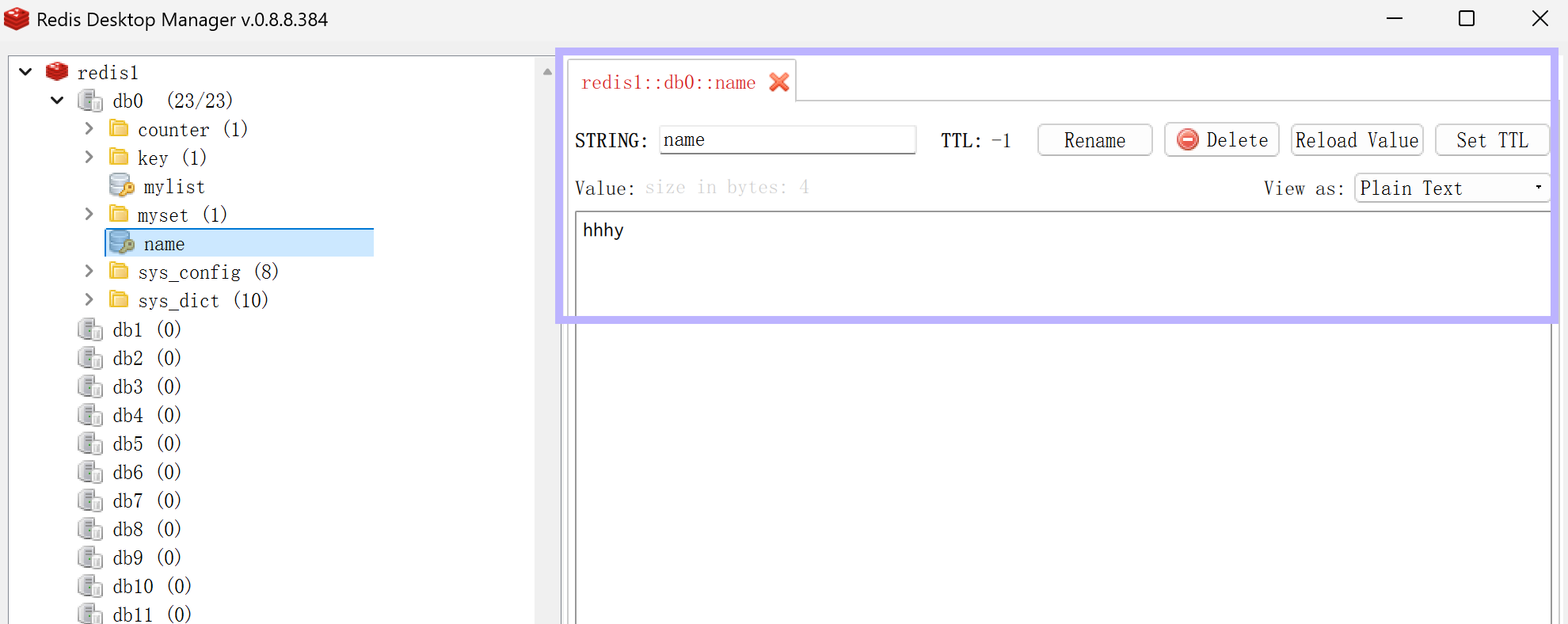This screenshot has height=624, width=1568.
Task: Click the myset folder icon
Action: pyautogui.click(x=119, y=214)
